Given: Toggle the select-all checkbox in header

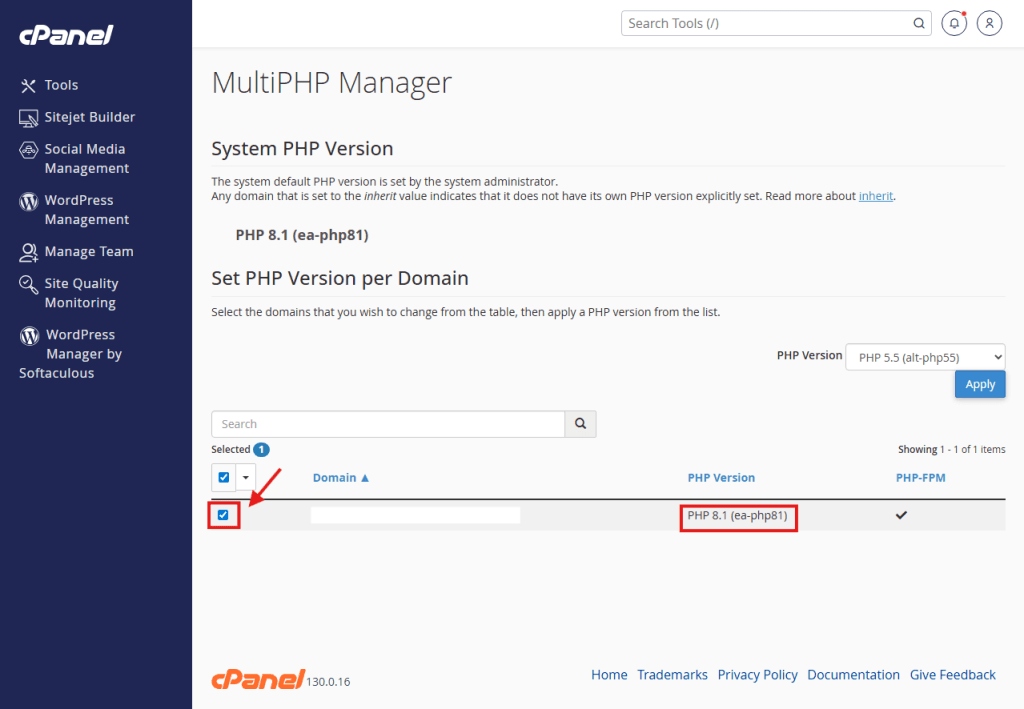Looking at the screenshot, I should (224, 478).
